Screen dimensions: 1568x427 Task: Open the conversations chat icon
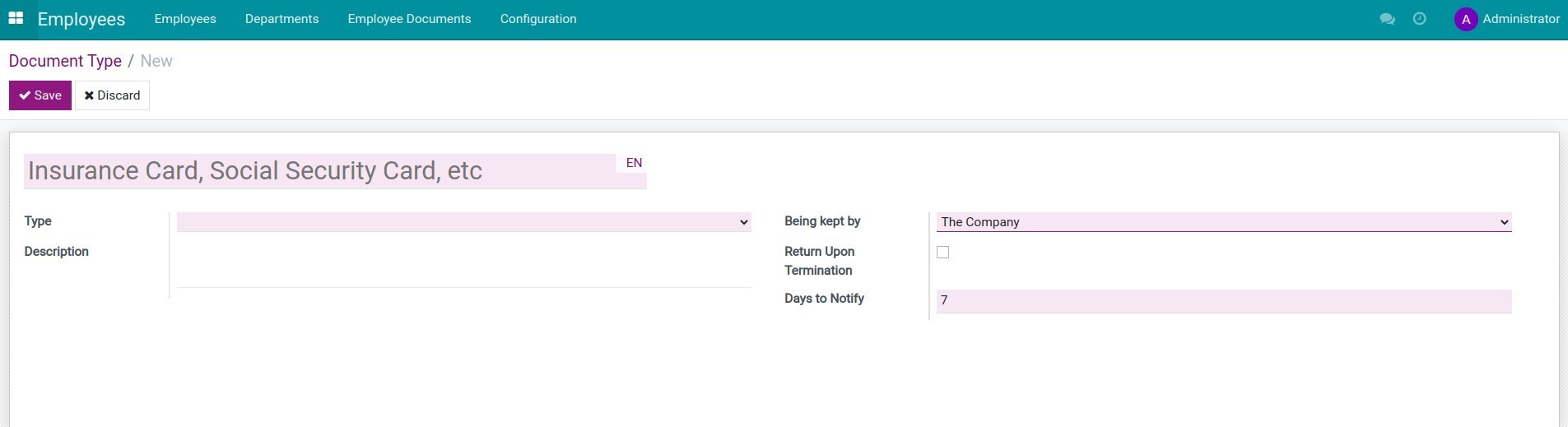[1387, 19]
